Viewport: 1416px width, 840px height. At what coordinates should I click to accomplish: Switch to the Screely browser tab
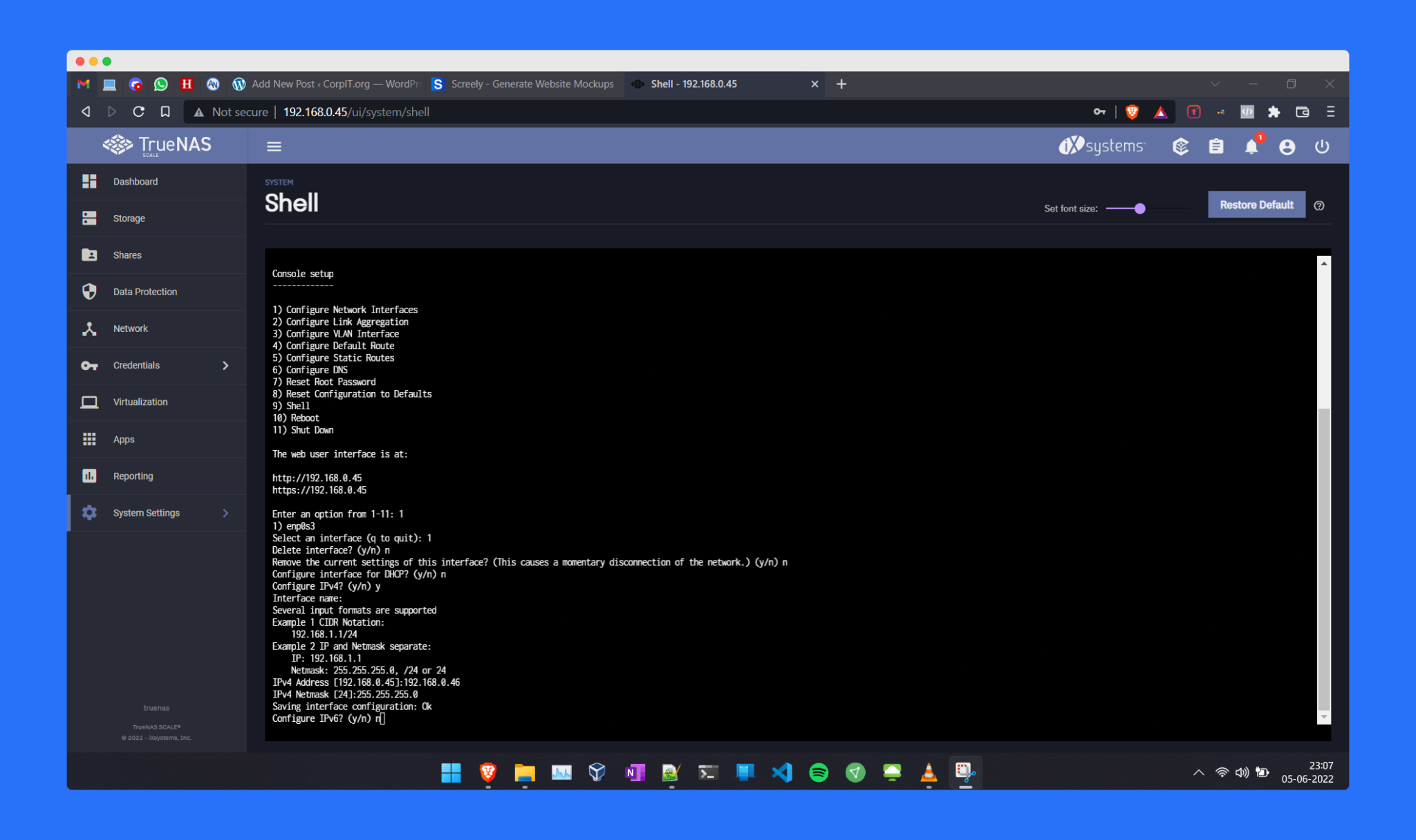coord(523,84)
